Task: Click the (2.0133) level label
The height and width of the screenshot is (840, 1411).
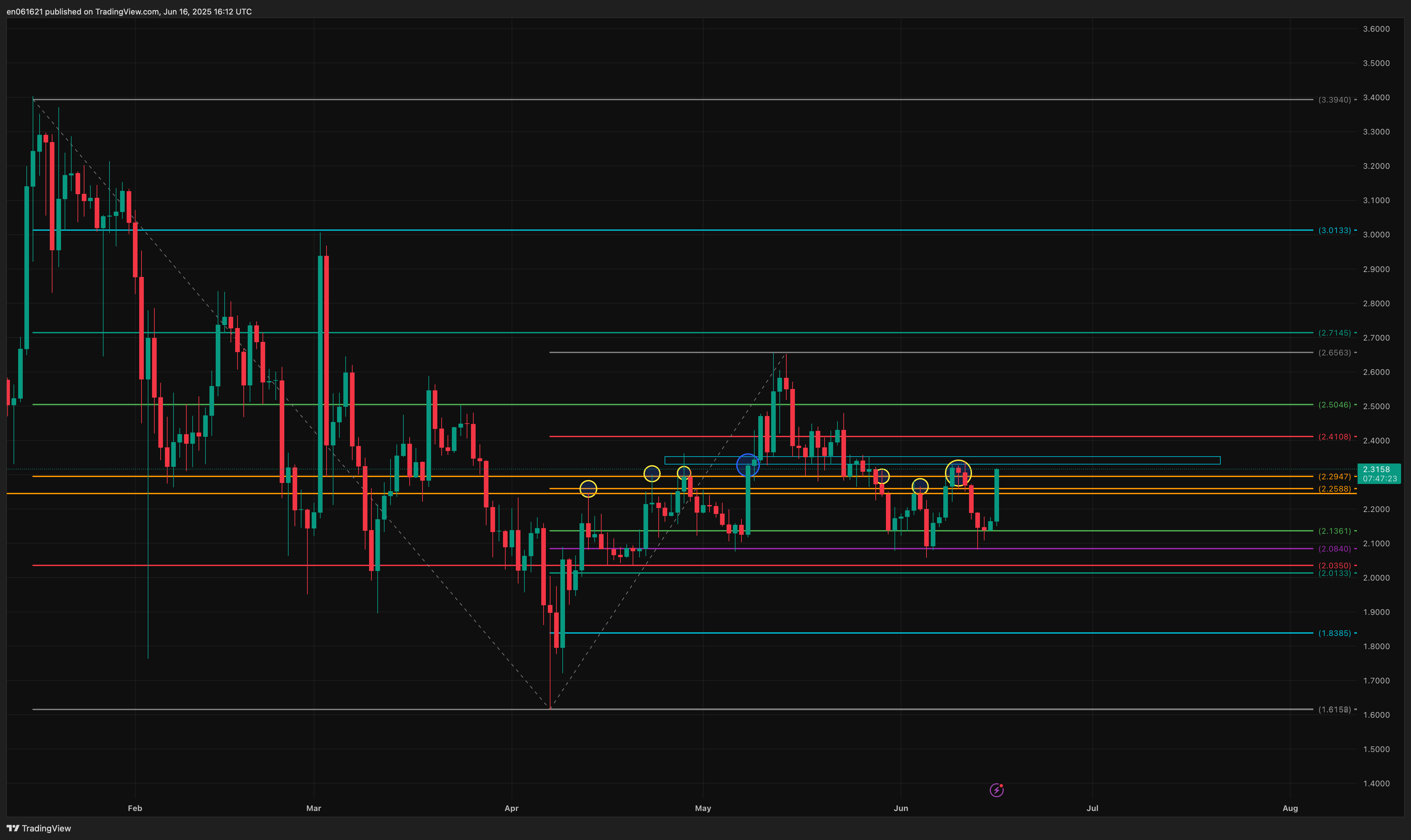Action: [x=1334, y=573]
